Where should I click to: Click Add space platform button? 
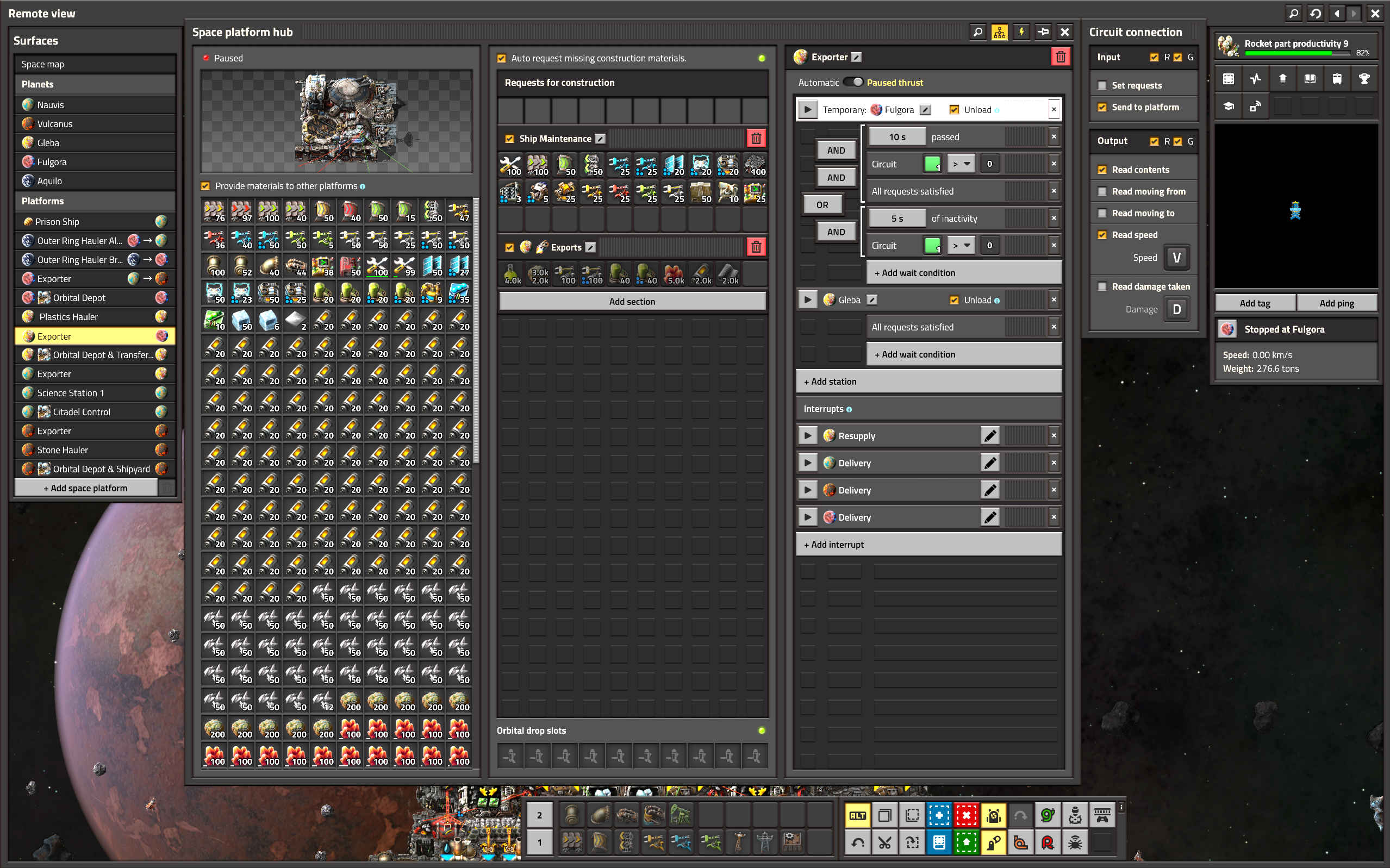85,488
